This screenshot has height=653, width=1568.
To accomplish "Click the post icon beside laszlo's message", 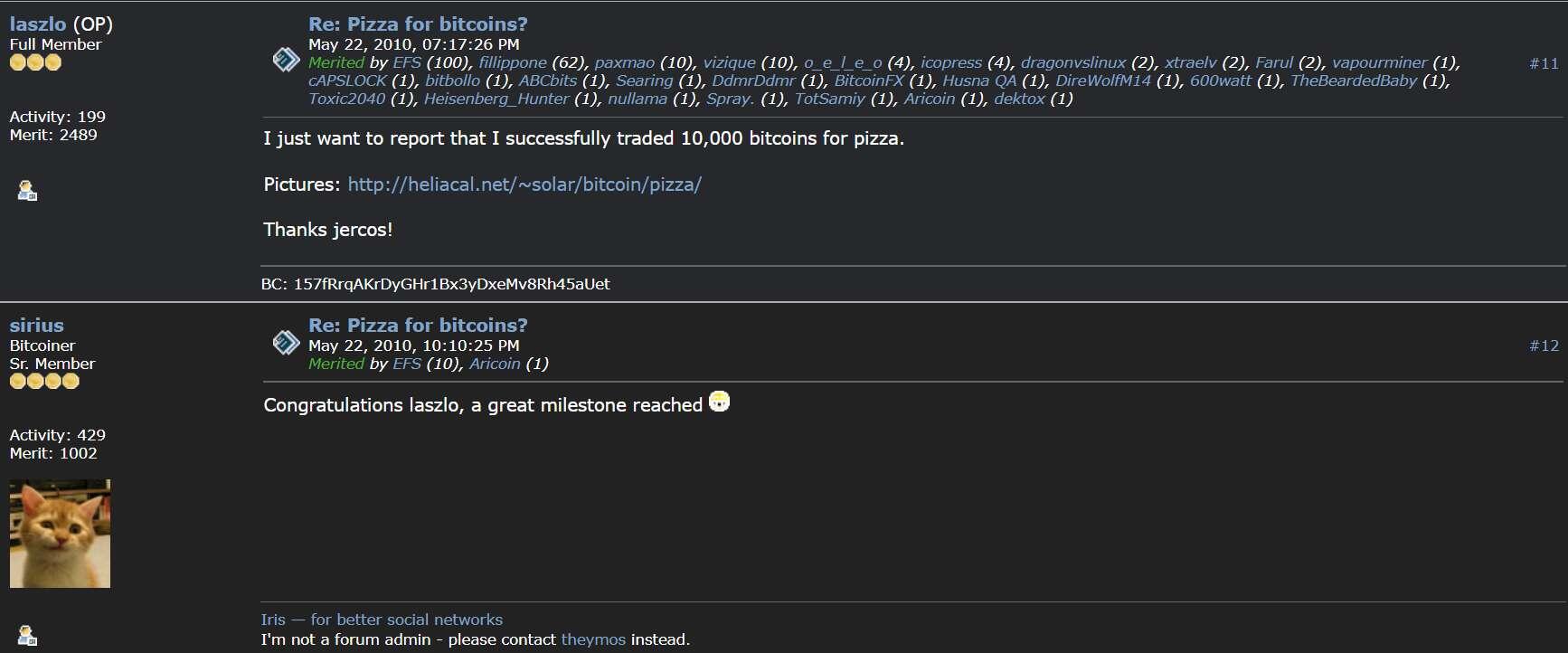I will [286, 60].
